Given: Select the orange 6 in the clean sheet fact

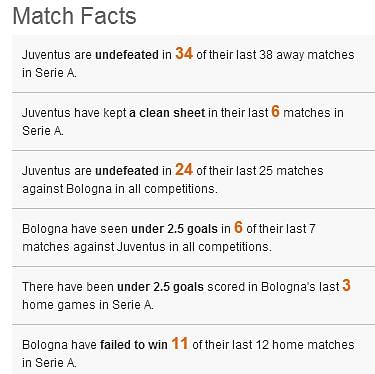Looking at the screenshot, I should [275, 111].
